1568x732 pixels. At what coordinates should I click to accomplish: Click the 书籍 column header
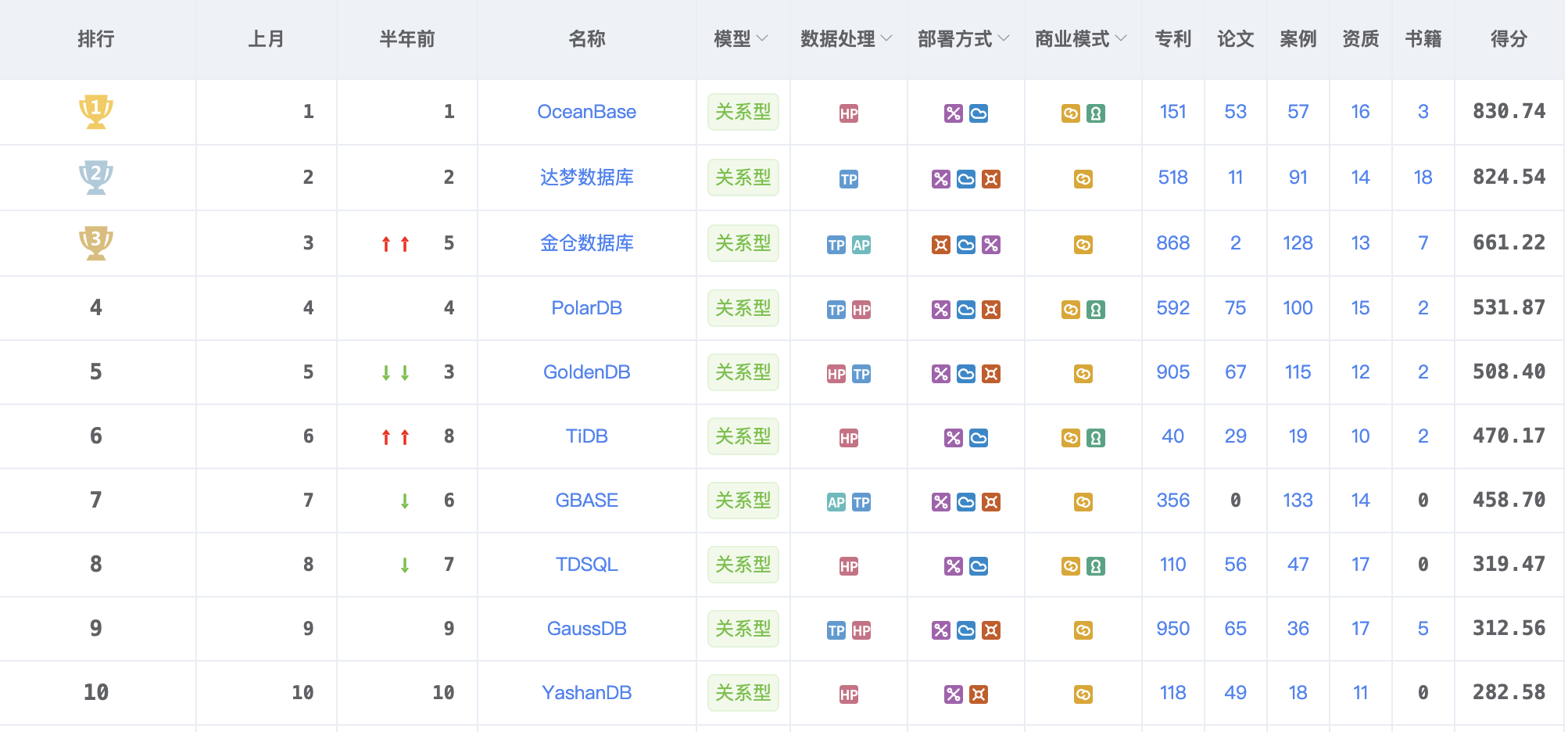coord(1423,39)
